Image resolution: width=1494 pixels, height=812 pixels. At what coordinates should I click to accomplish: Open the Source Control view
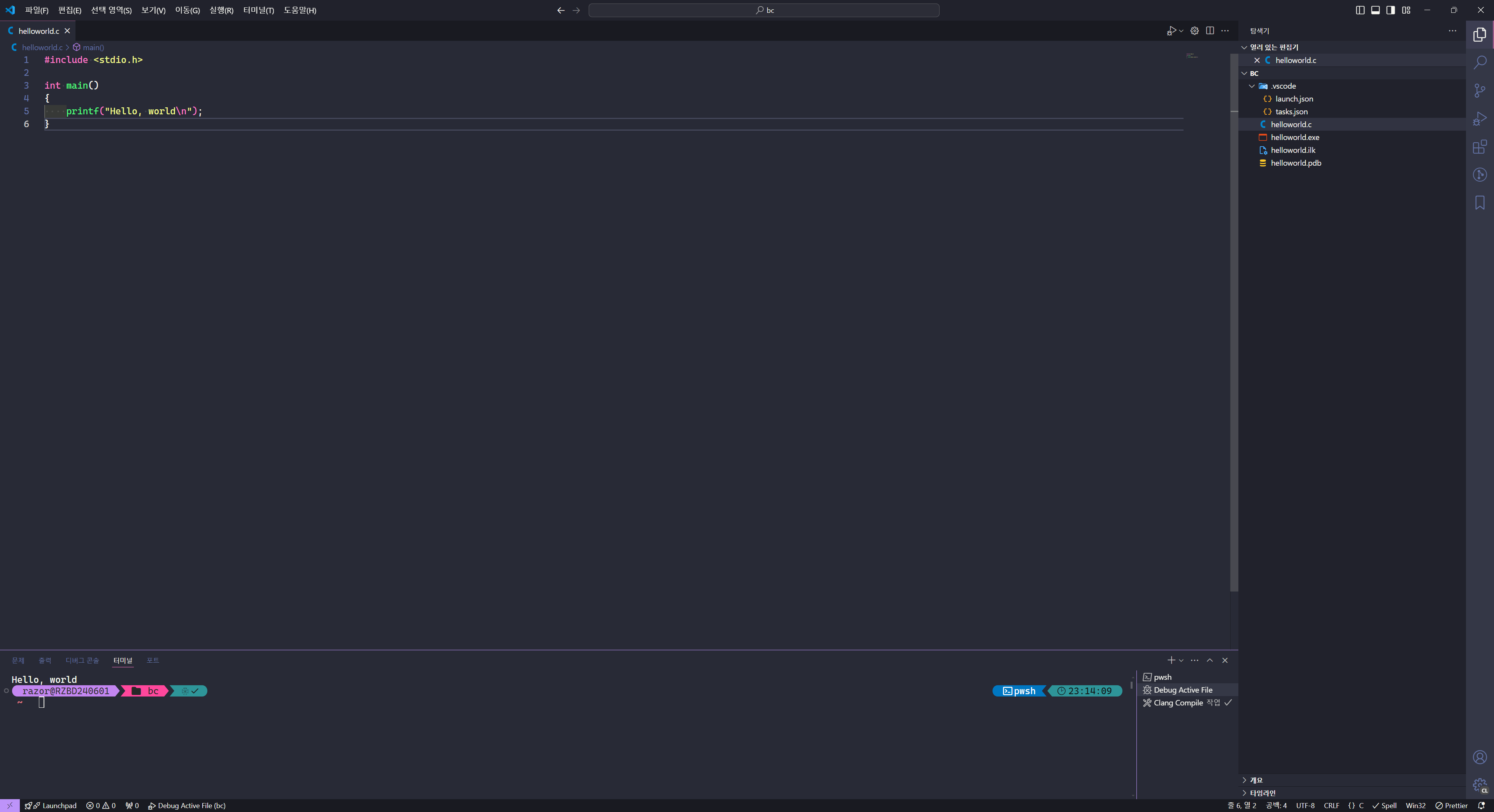1480,91
